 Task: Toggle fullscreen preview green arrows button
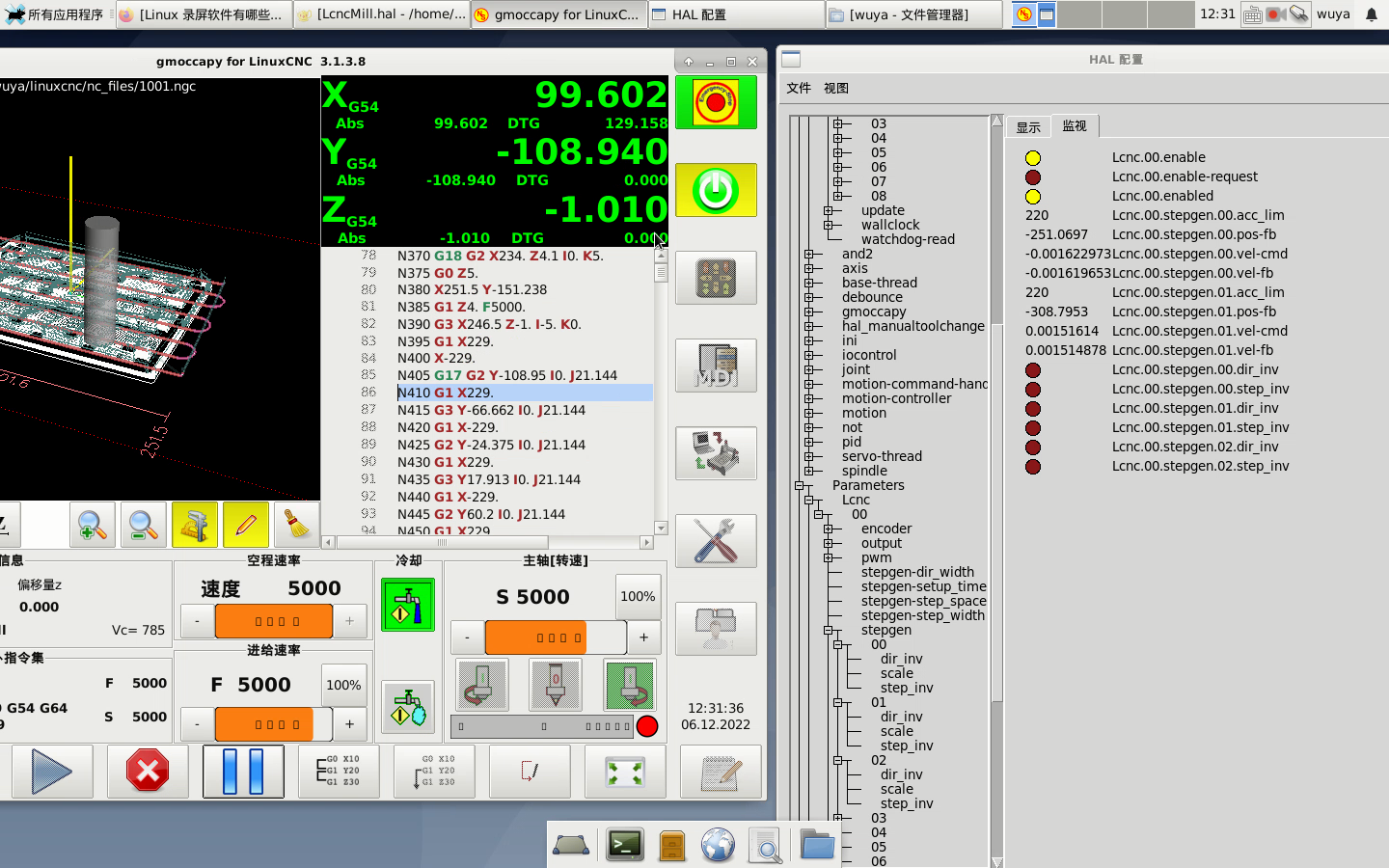click(x=625, y=772)
